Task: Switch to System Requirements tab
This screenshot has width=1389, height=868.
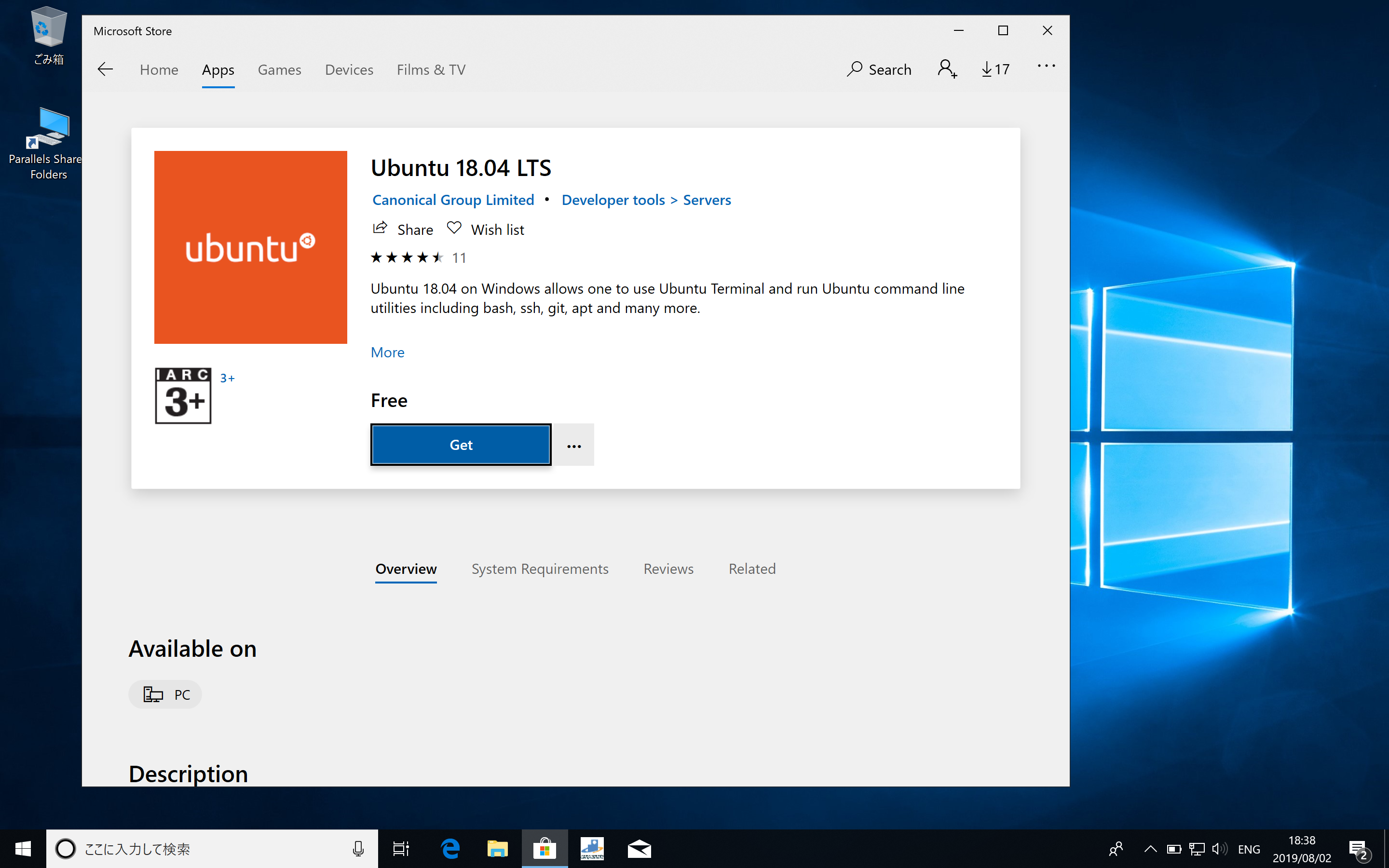Action: click(x=540, y=569)
